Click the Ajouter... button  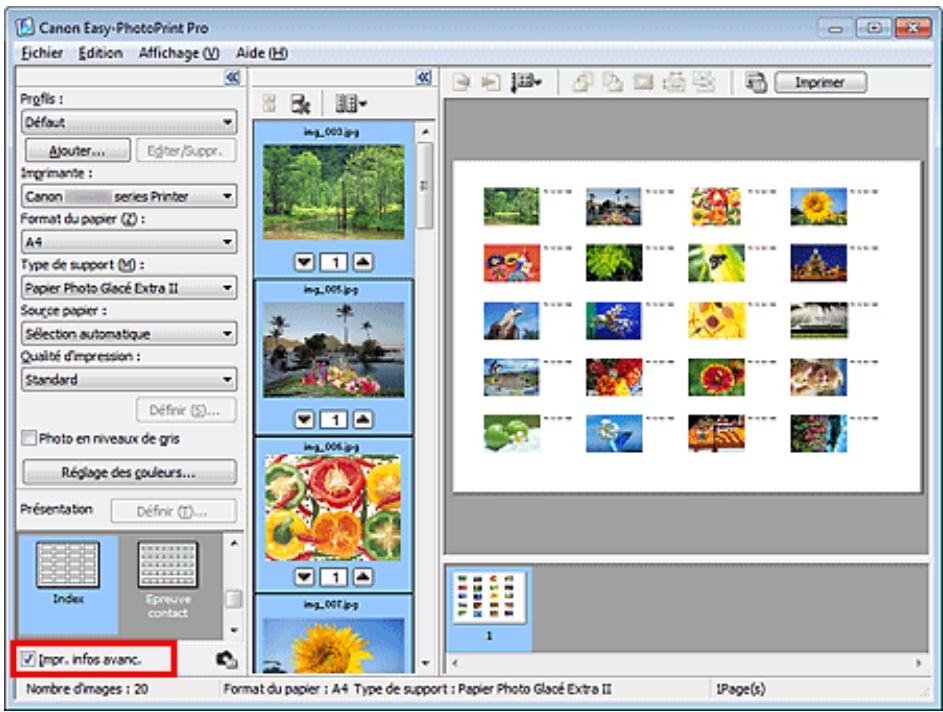(x=78, y=150)
